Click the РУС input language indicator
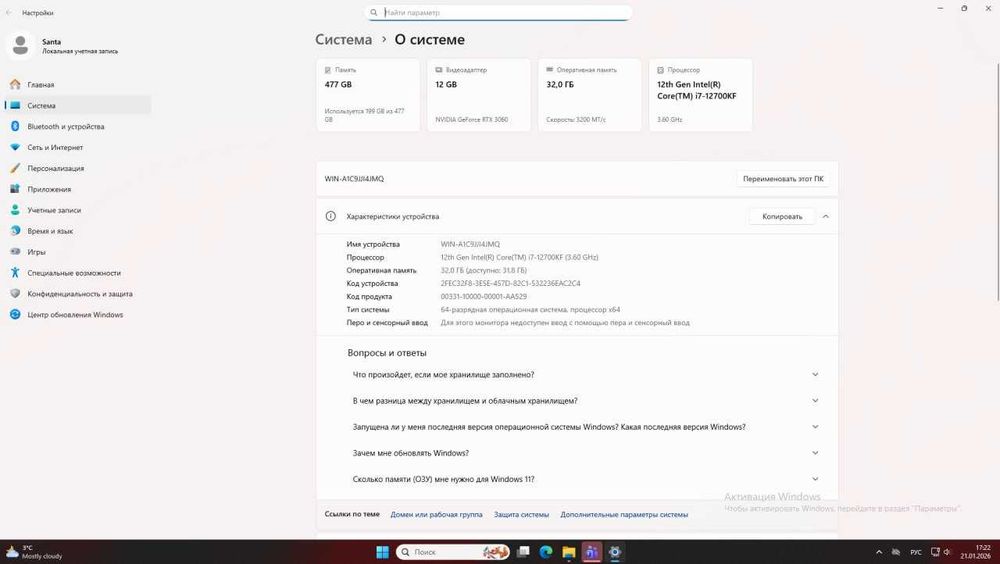 tap(916, 552)
